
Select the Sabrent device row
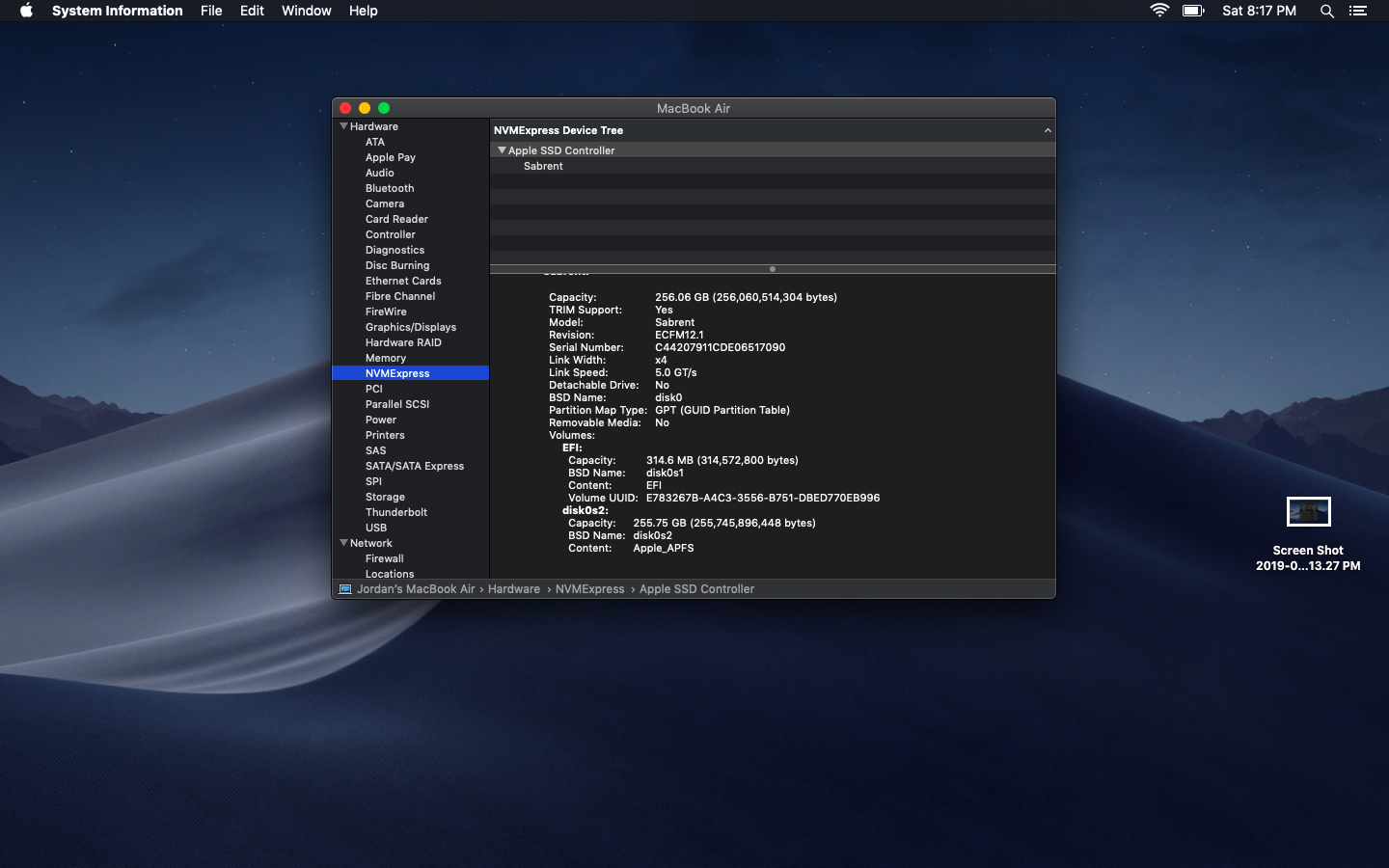773,166
